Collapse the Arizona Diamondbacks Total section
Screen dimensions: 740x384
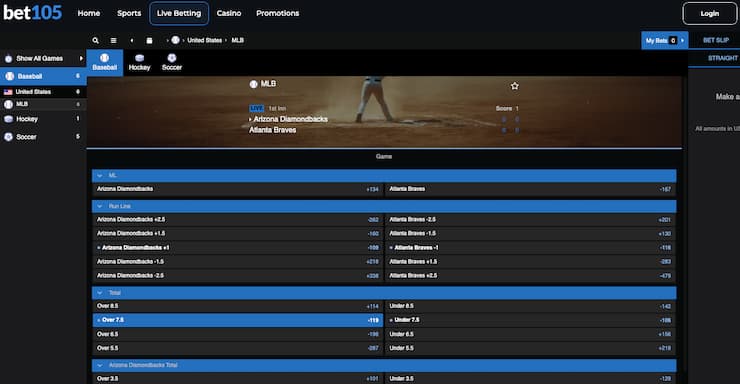[100, 365]
